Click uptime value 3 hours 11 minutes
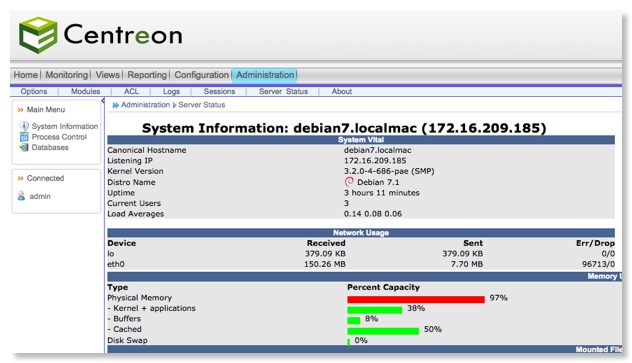 pyautogui.click(x=381, y=193)
